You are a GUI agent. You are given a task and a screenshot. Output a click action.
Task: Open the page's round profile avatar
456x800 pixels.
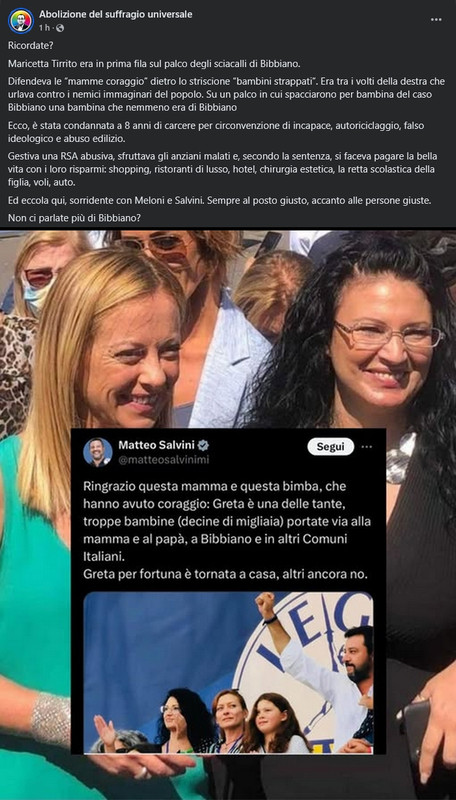click(x=21, y=21)
